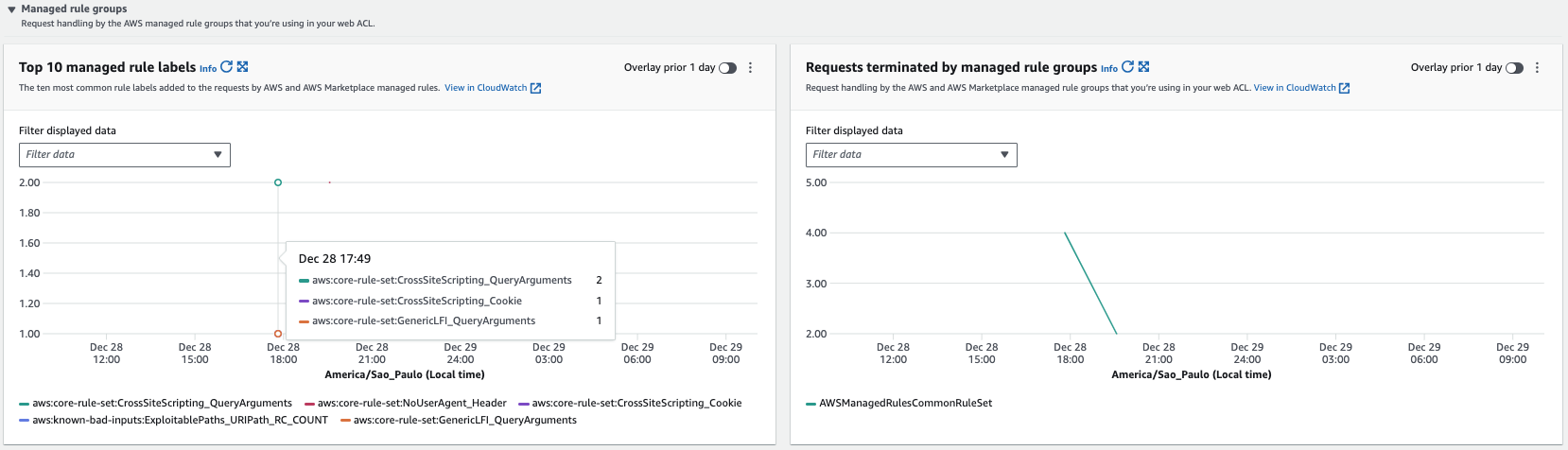The width and height of the screenshot is (1568, 450).
Task: Enable Overlay prior 1 day on right chart
Action: (x=1514, y=68)
